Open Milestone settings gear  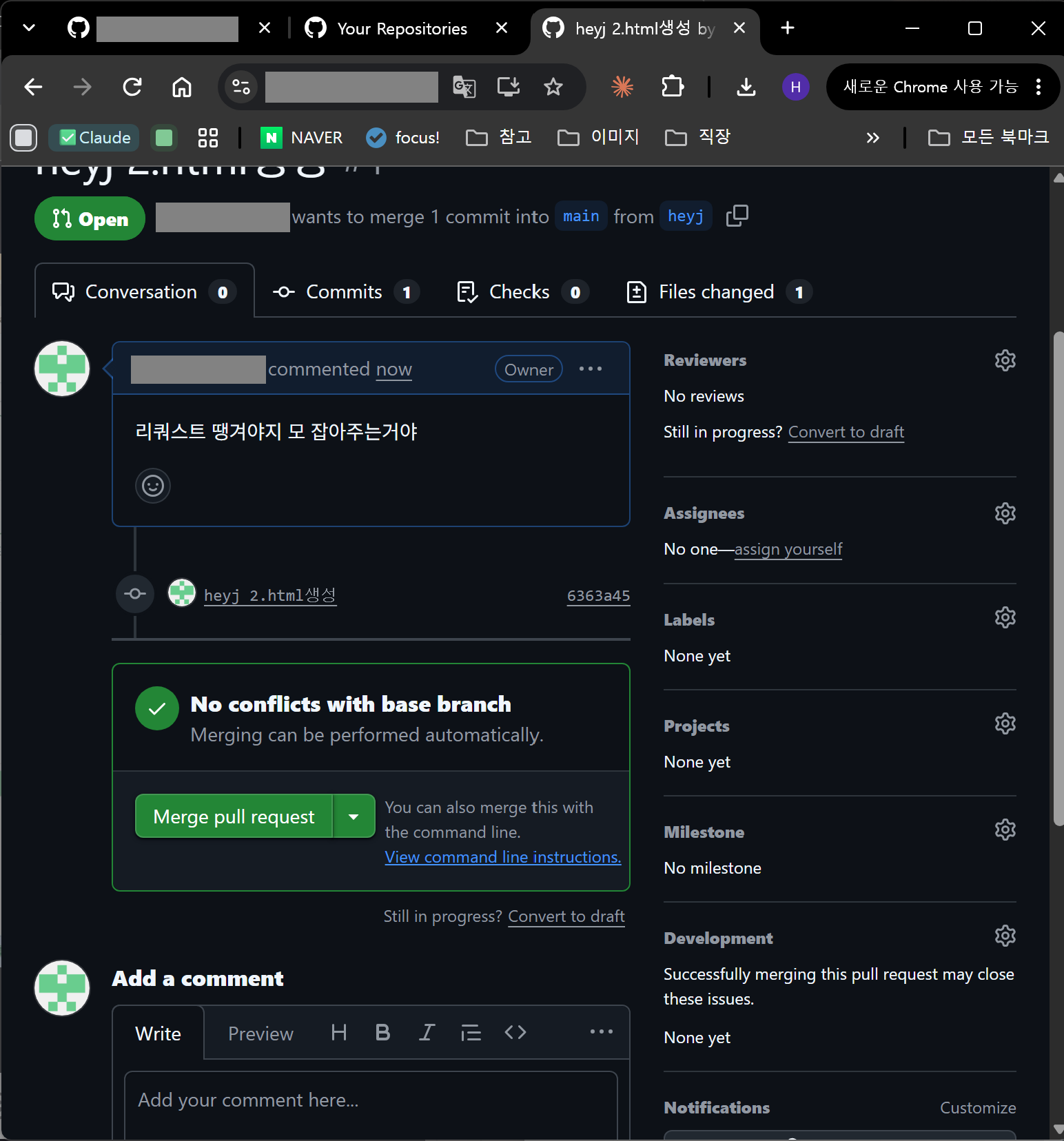(1005, 830)
